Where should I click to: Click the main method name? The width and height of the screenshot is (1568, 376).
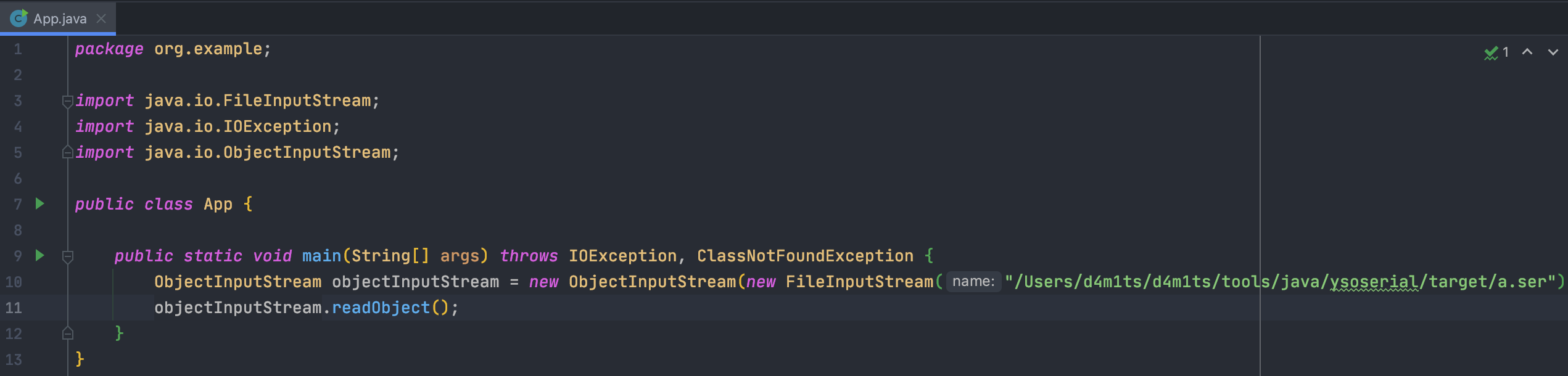[x=321, y=256]
